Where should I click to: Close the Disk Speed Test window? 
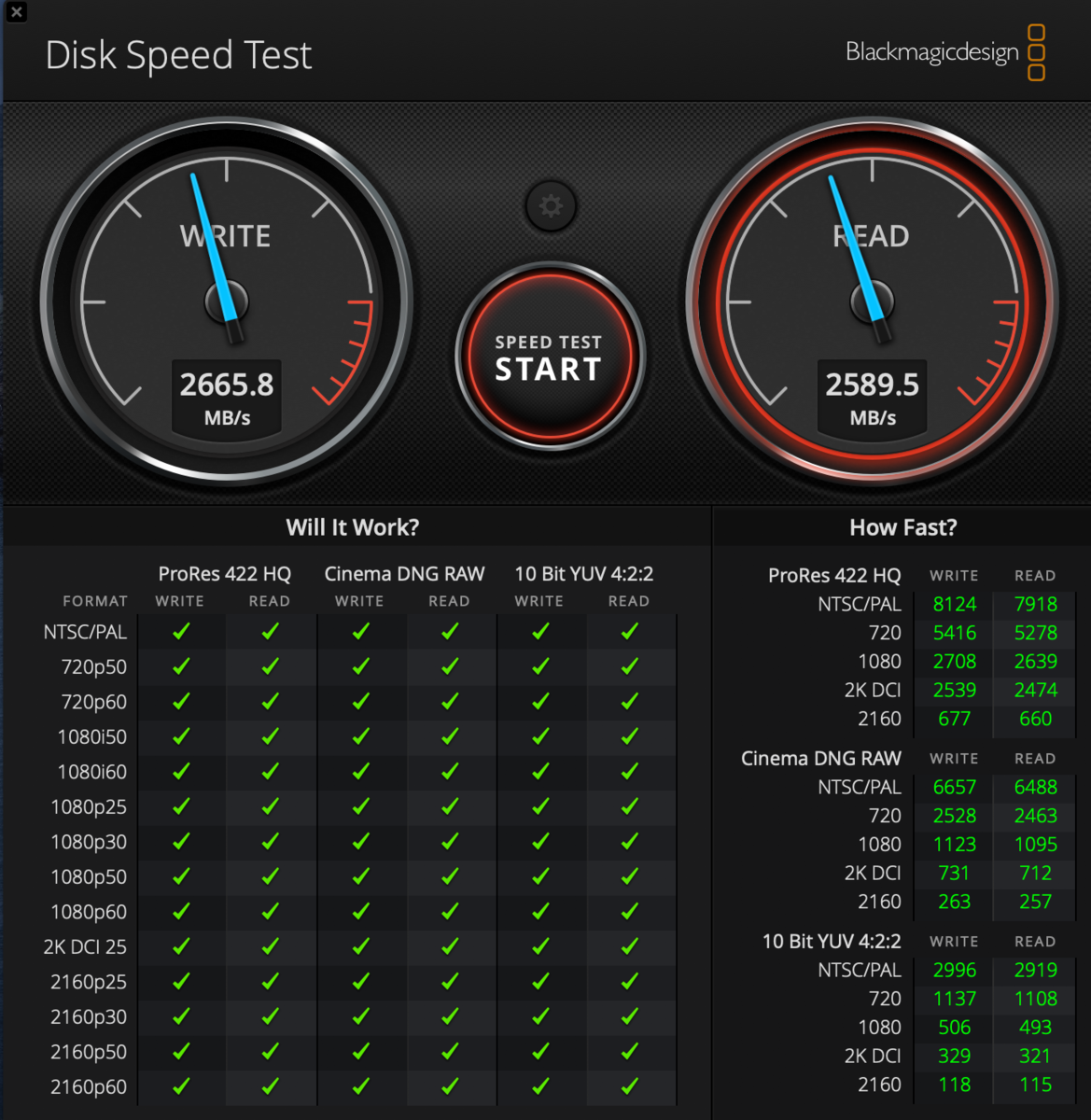[16, 12]
